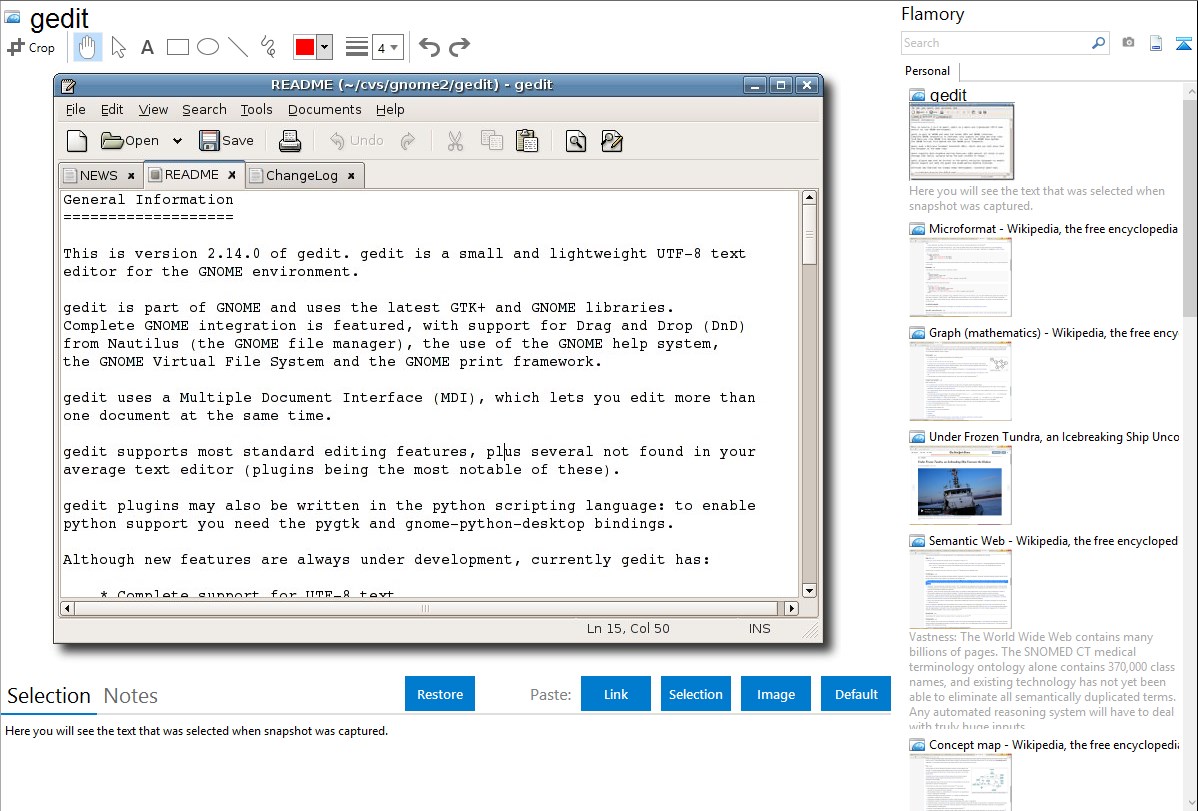Click the Flamory app icon beside gedit title
The width and height of the screenshot is (1198, 811).
click(x=12, y=16)
